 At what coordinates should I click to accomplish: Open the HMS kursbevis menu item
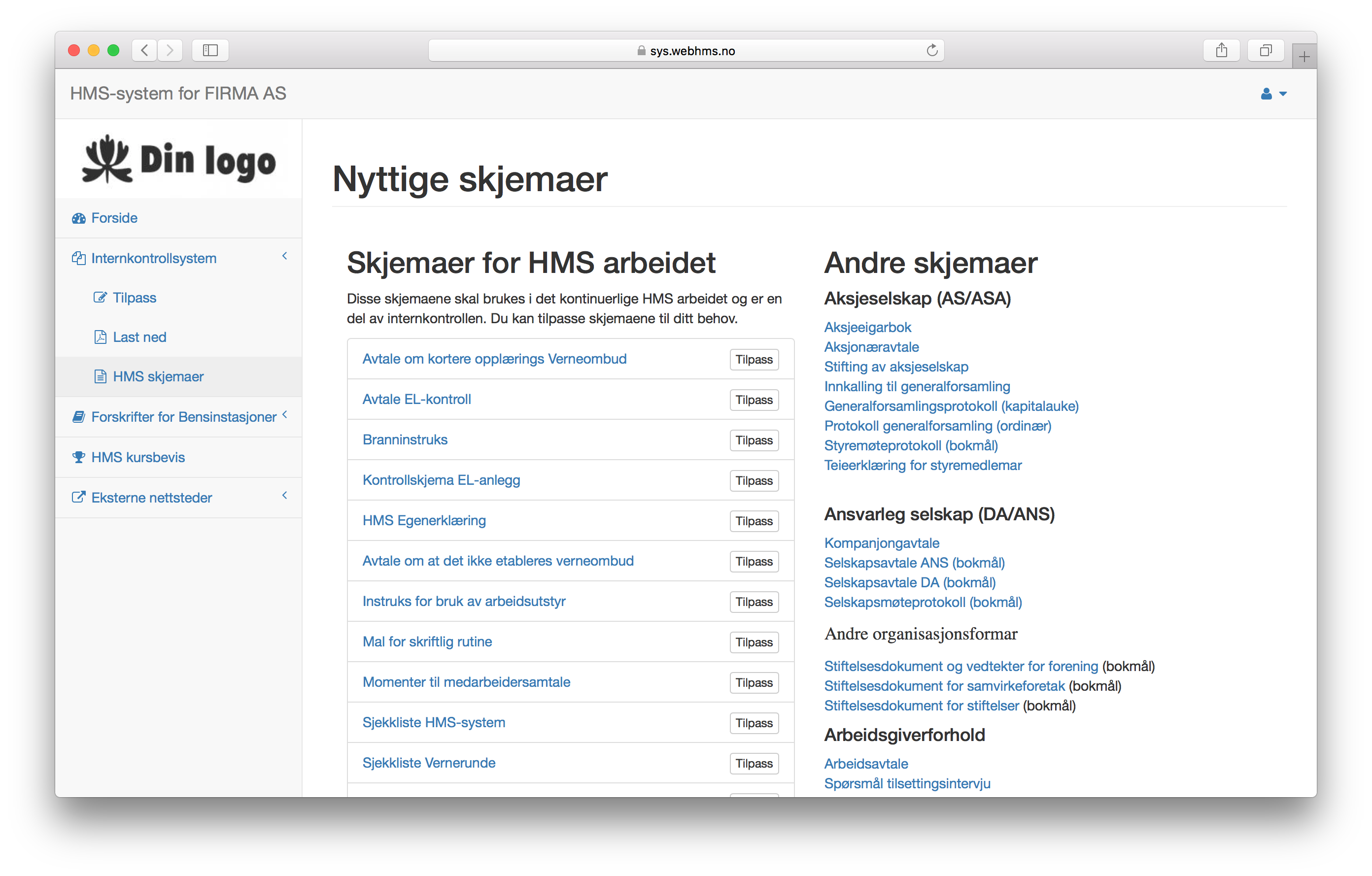click(x=138, y=457)
